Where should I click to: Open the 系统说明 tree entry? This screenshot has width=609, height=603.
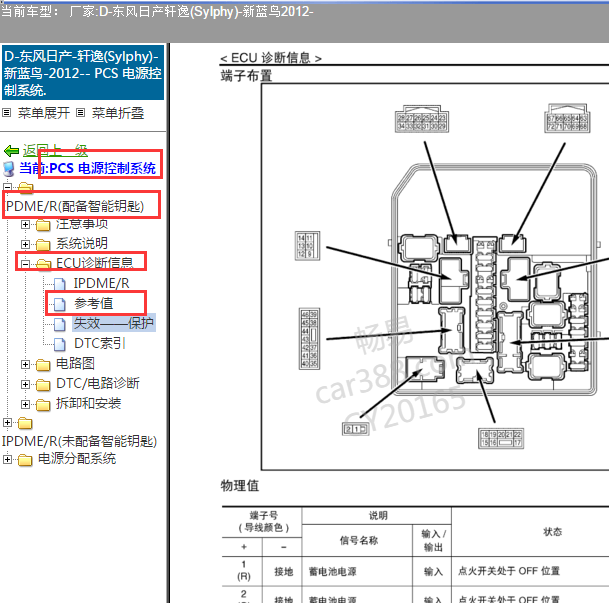coord(82,243)
